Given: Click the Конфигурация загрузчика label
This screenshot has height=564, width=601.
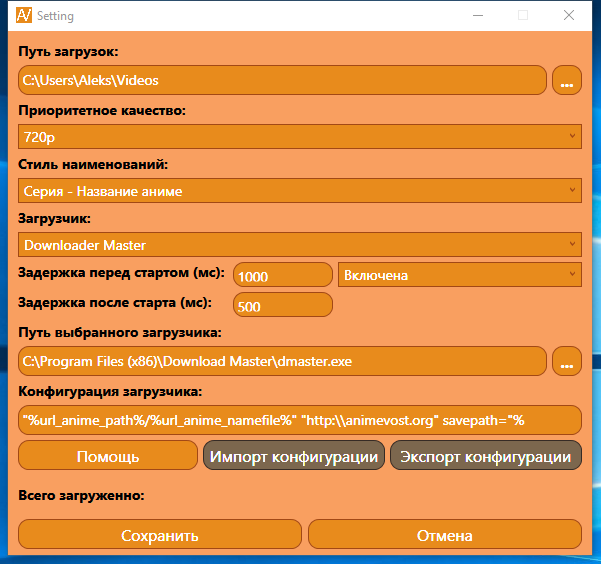Looking at the screenshot, I should point(110,391).
